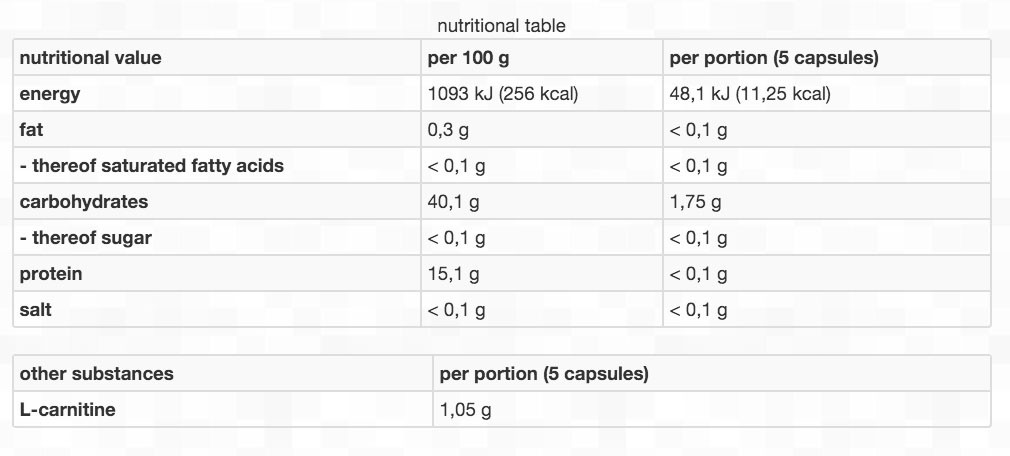This screenshot has height=456, width=1010.
Task: Select the 'nutritional value' column header
Action: pyautogui.click(x=90, y=58)
